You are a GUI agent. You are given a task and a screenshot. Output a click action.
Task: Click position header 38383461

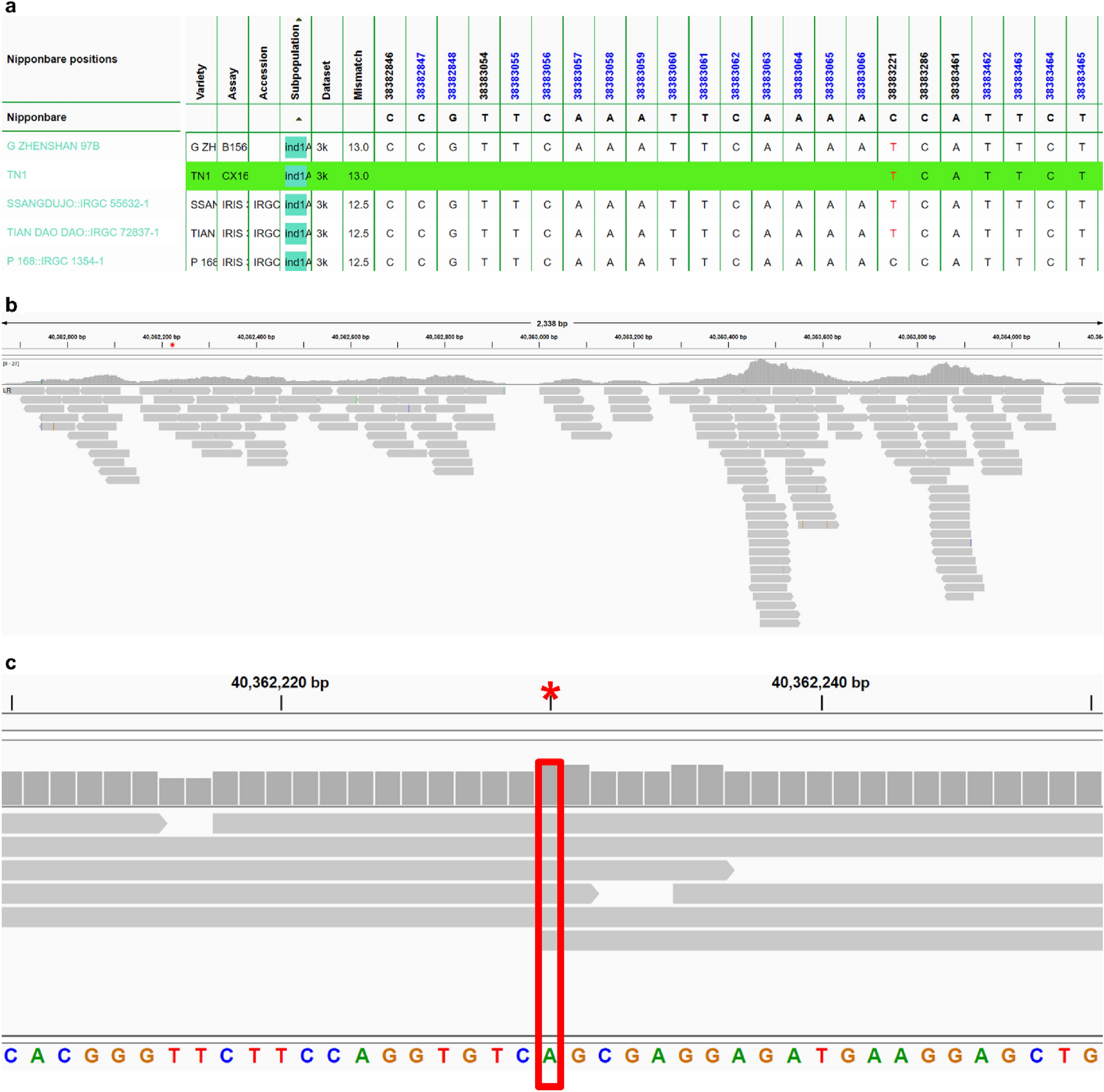(x=955, y=76)
